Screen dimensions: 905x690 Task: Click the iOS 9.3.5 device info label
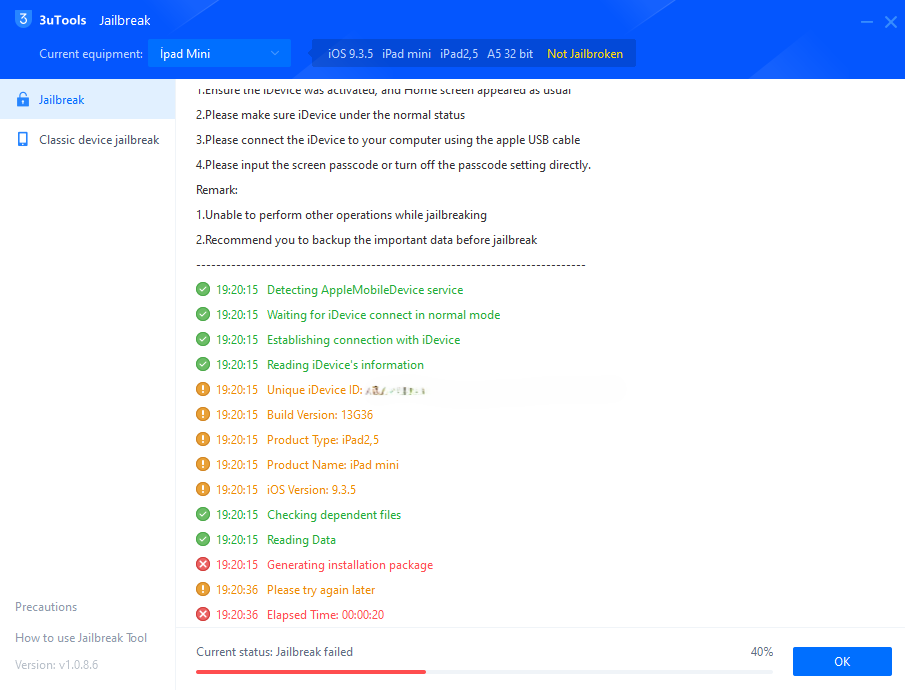[350, 54]
